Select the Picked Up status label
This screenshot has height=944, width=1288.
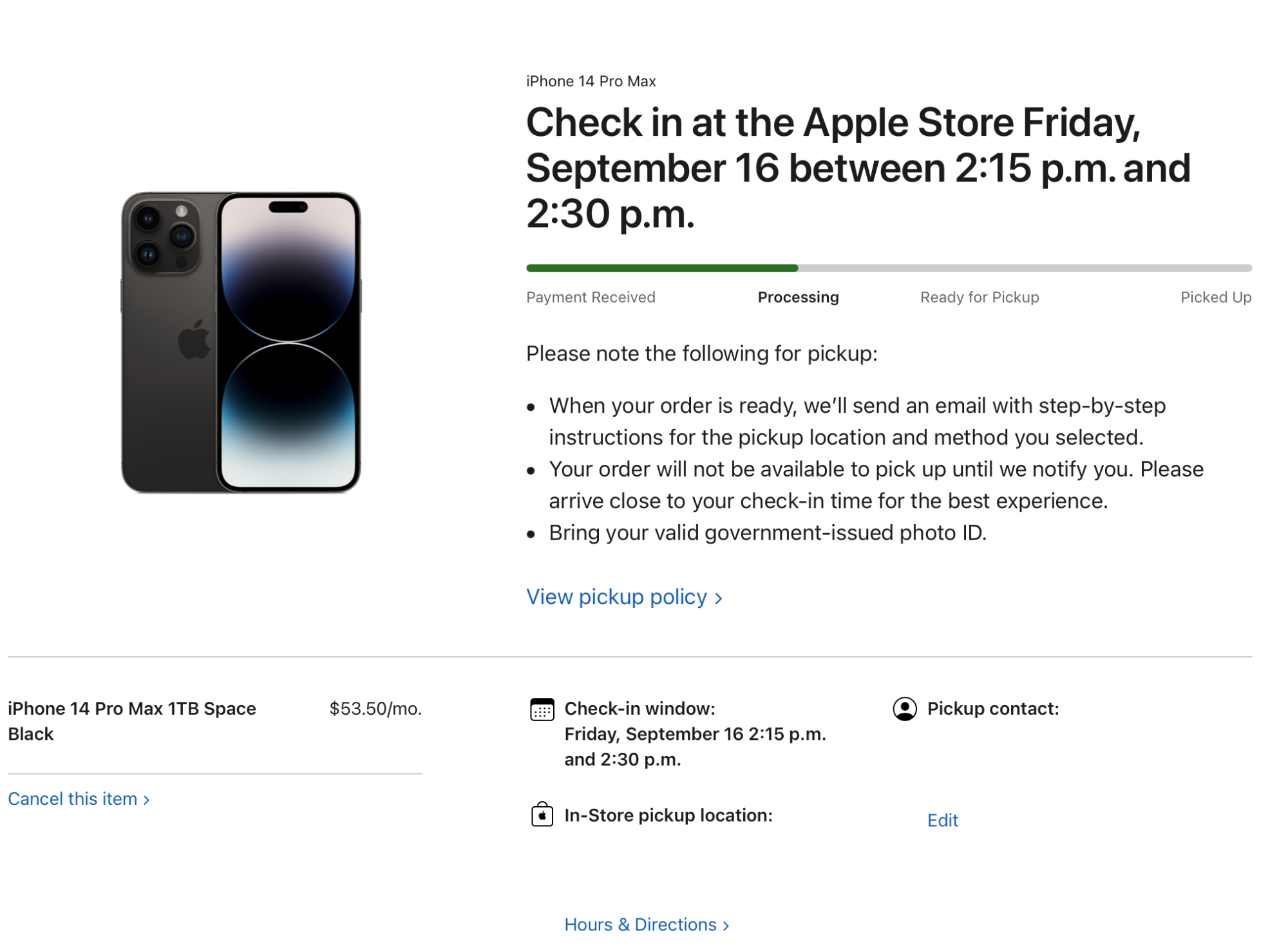click(x=1215, y=297)
